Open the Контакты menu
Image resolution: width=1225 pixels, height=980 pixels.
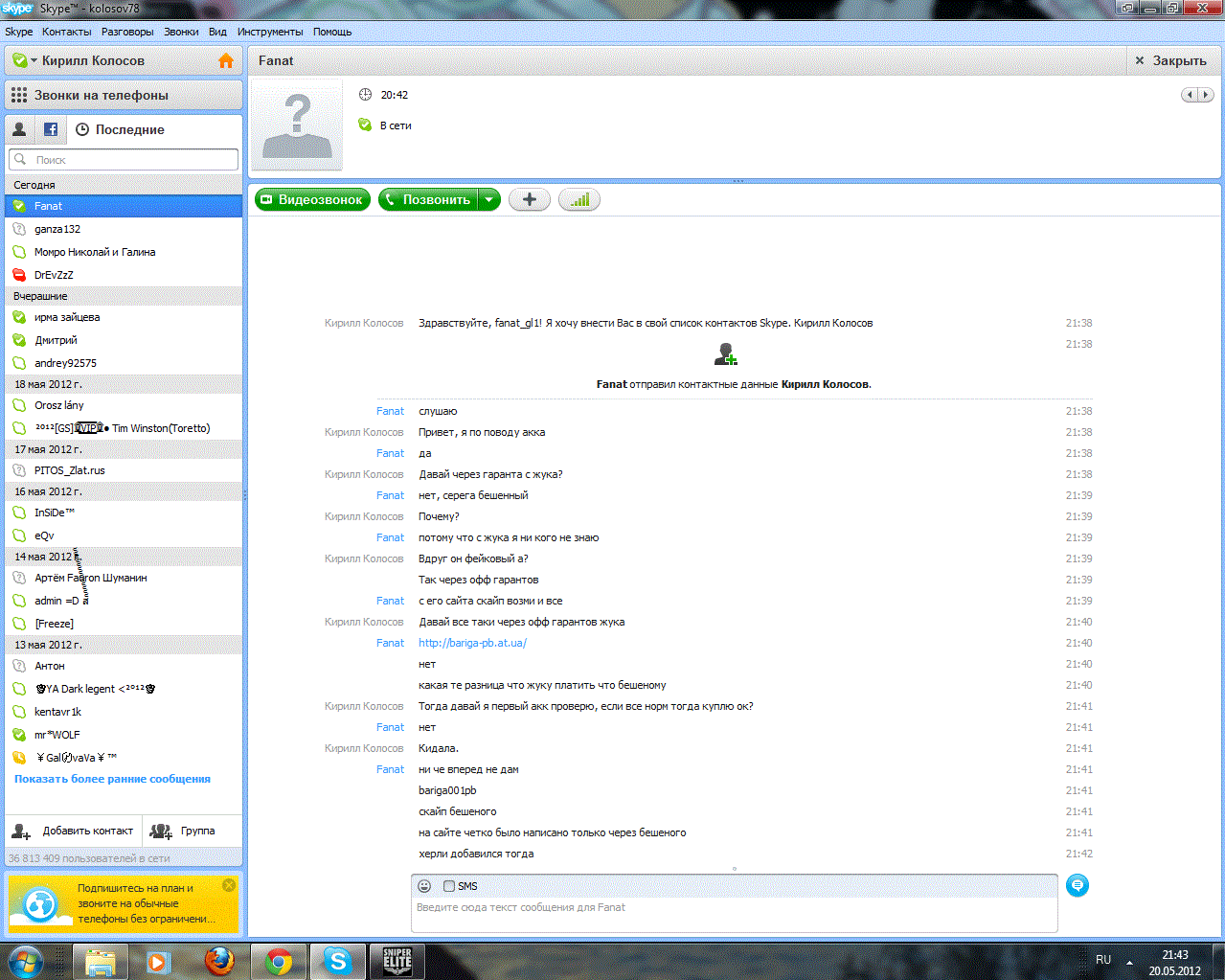coord(67,32)
